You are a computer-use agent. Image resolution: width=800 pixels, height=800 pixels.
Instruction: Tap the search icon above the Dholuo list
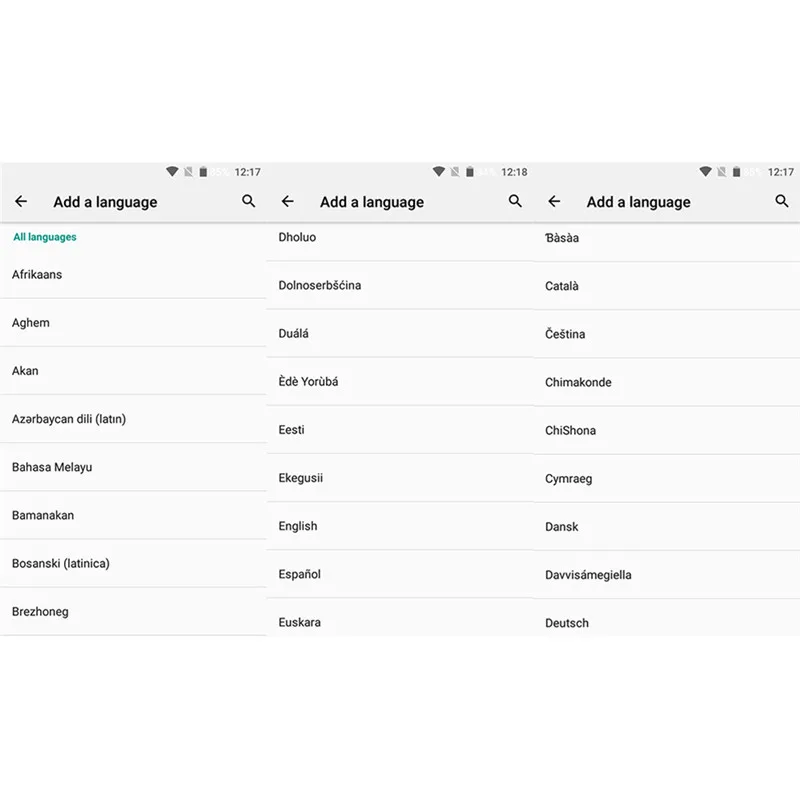[515, 201]
